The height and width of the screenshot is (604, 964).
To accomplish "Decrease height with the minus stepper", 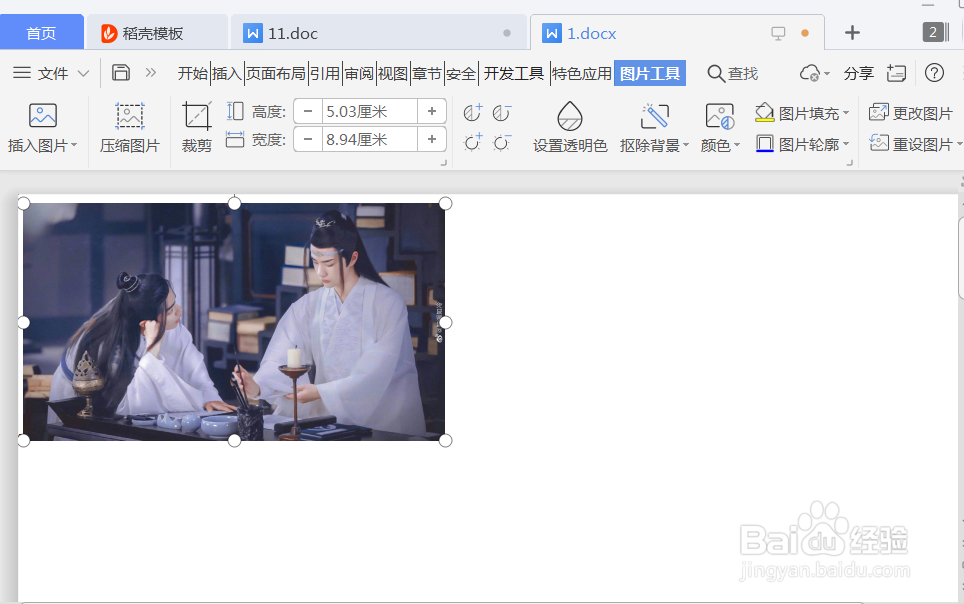I will (x=308, y=111).
